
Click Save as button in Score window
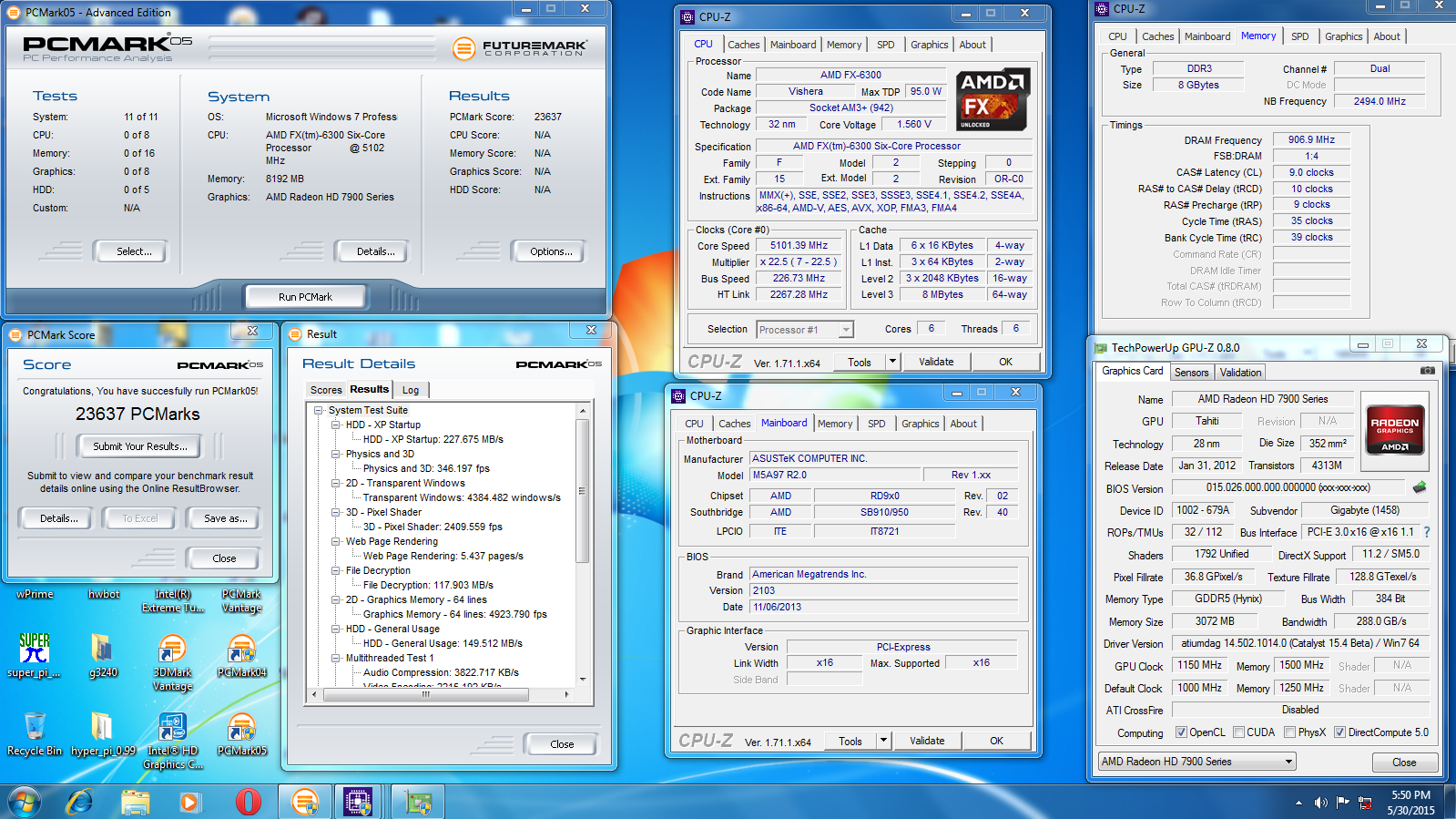(225, 518)
